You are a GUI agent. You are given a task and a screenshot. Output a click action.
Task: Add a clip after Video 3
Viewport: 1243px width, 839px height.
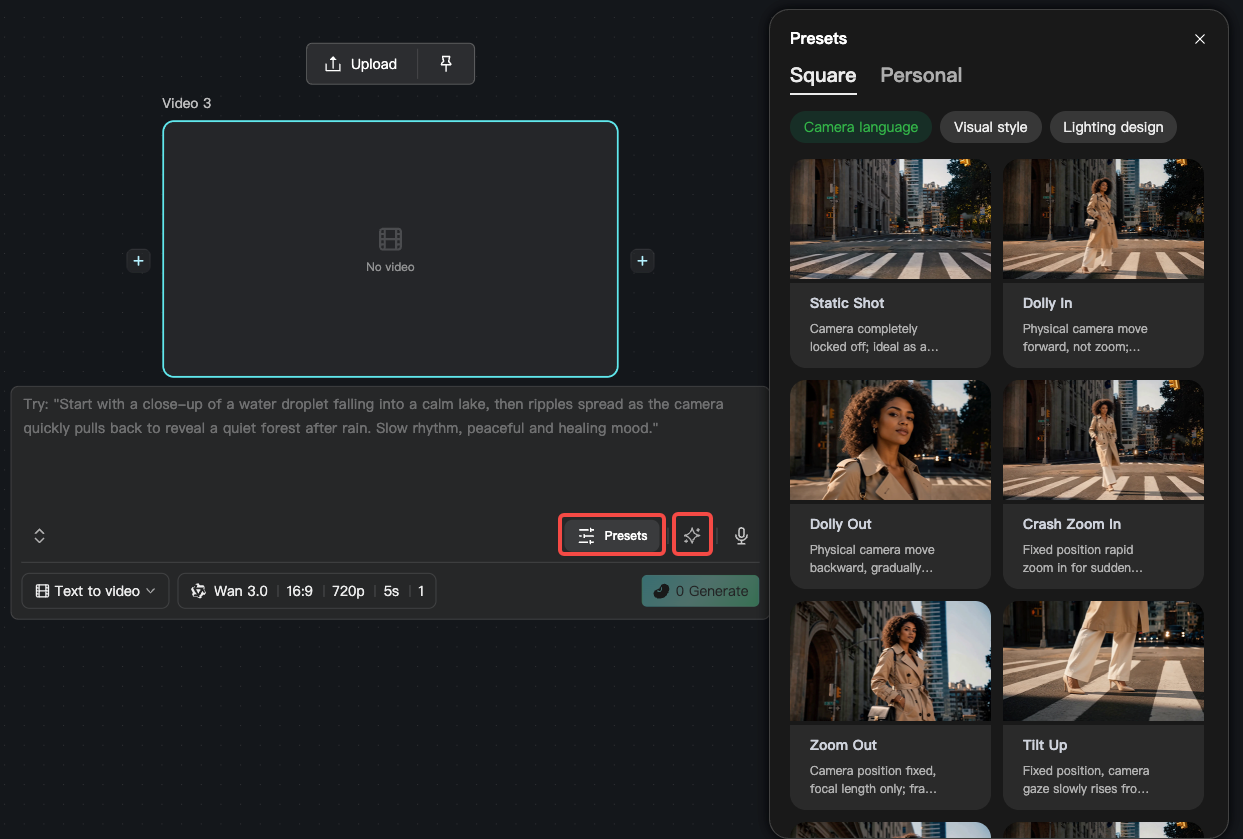tap(642, 261)
